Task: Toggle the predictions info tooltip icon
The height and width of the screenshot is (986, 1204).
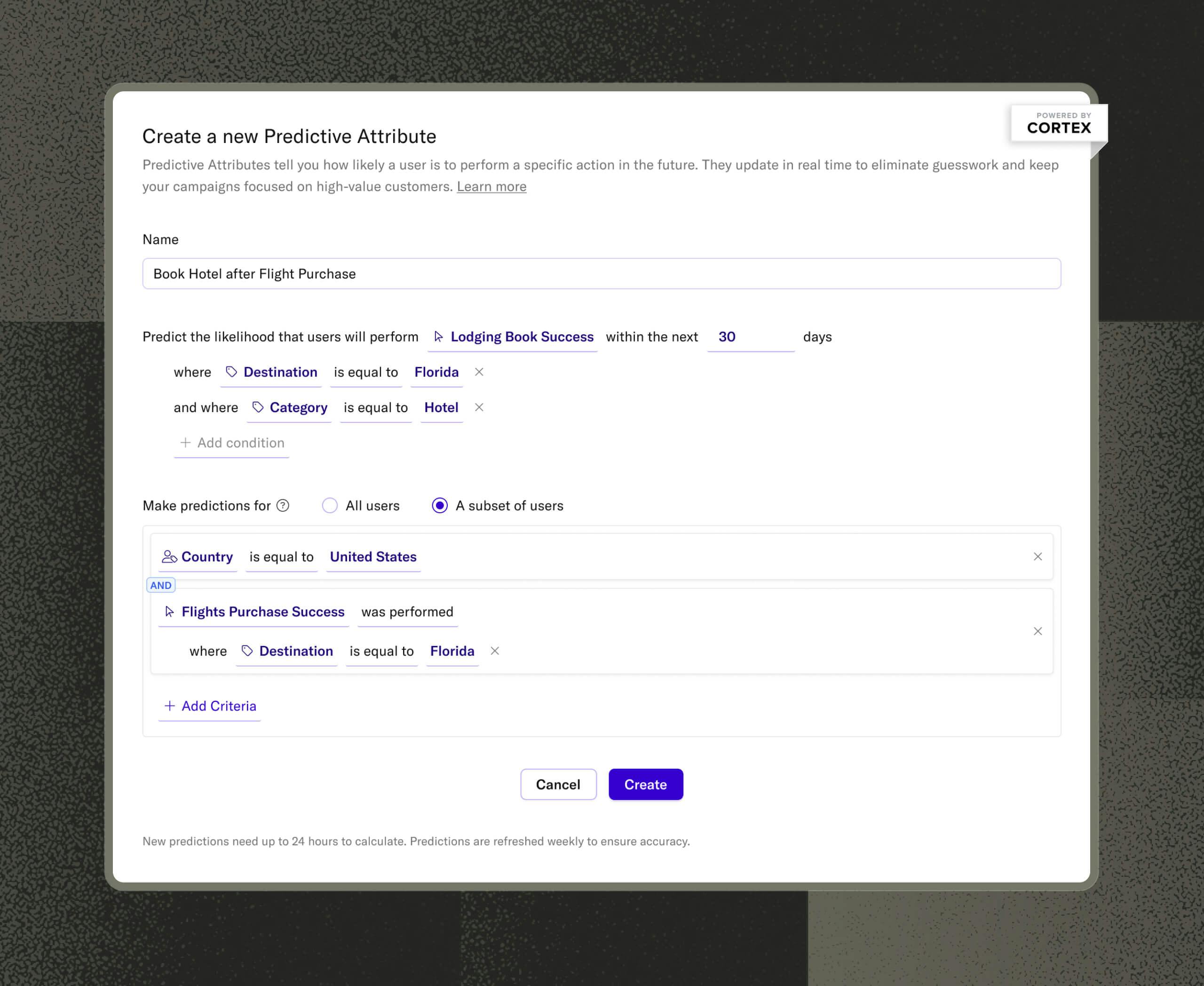Action: [x=284, y=505]
